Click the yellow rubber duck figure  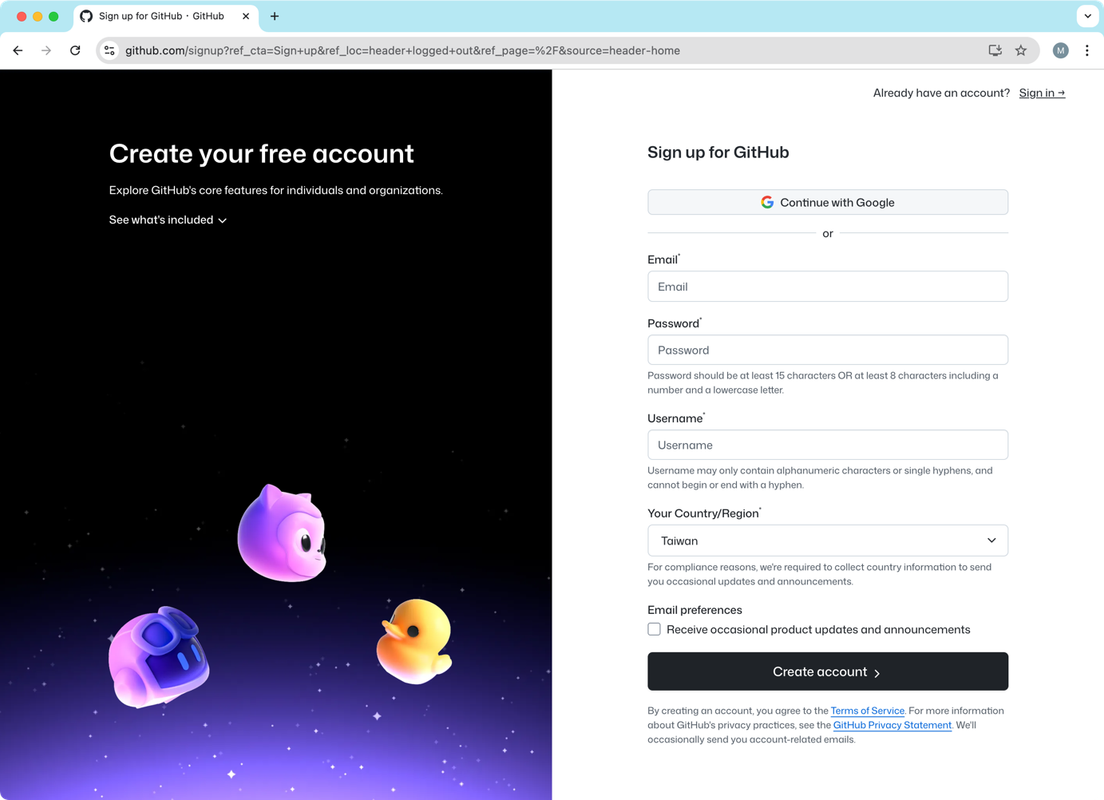coord(415,641)
